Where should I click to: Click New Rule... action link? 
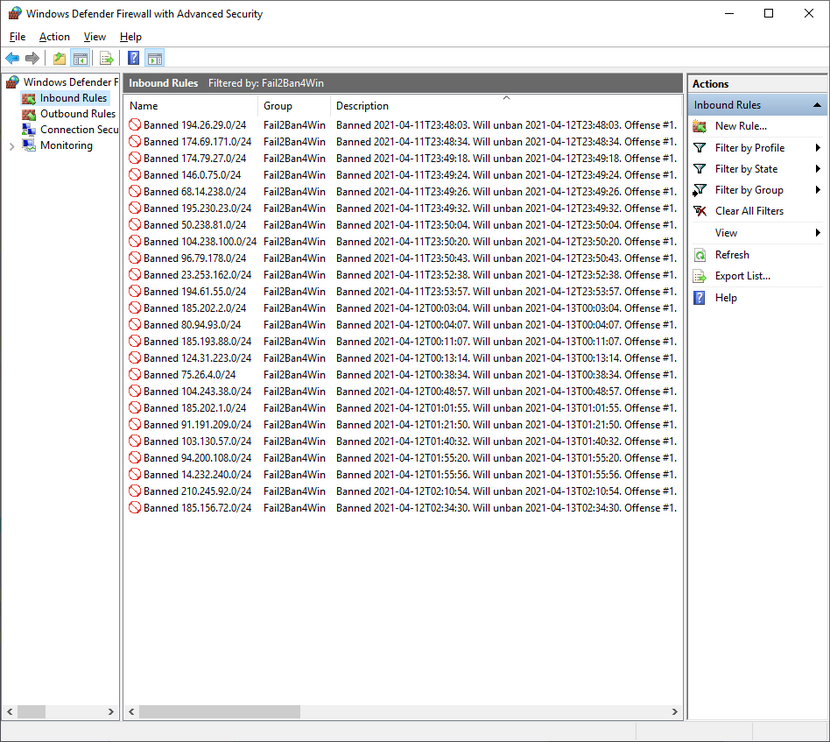tap(741, 126)
